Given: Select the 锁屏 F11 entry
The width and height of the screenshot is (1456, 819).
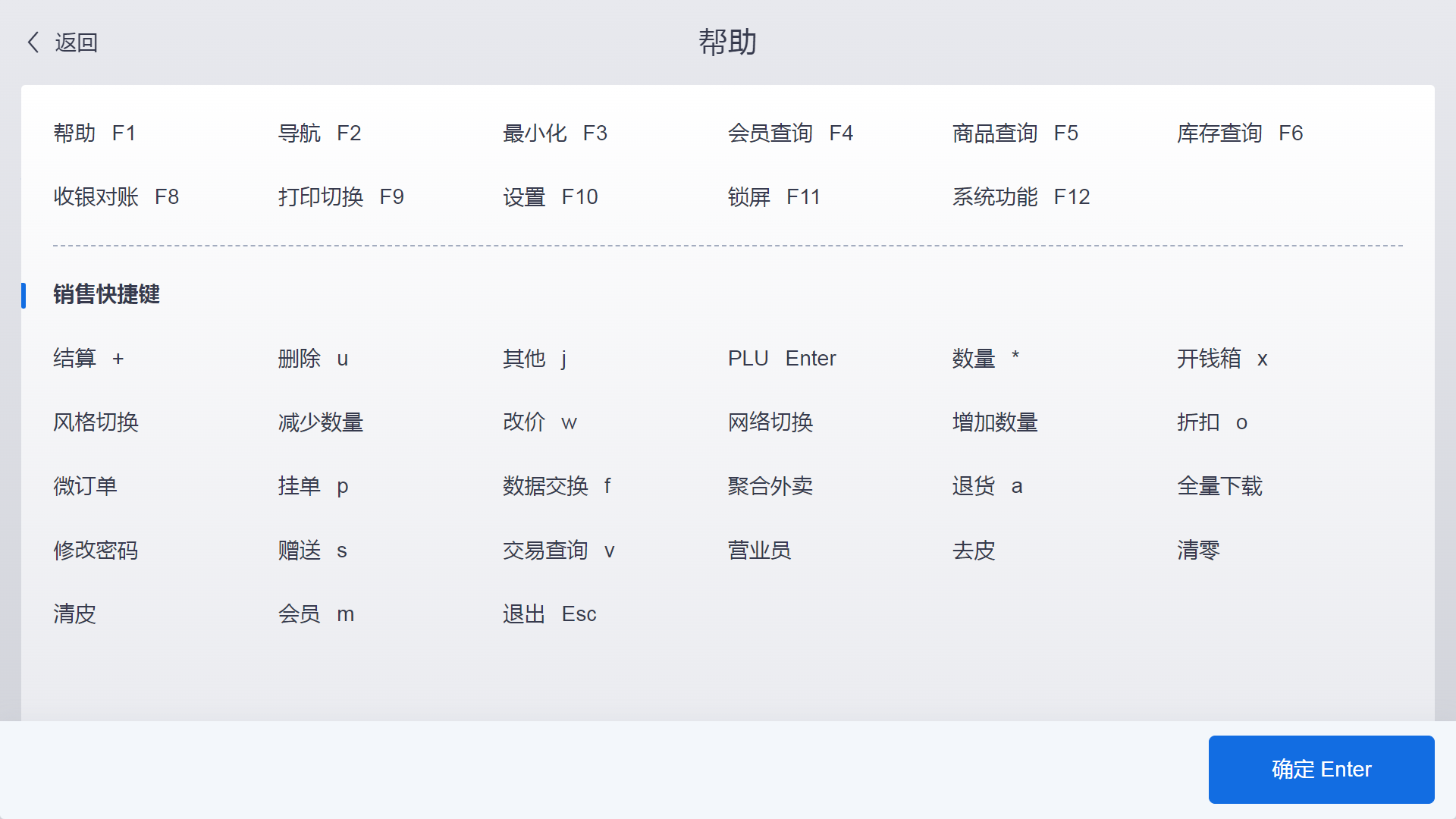Looking at the screenshot, I should (774, 197).
